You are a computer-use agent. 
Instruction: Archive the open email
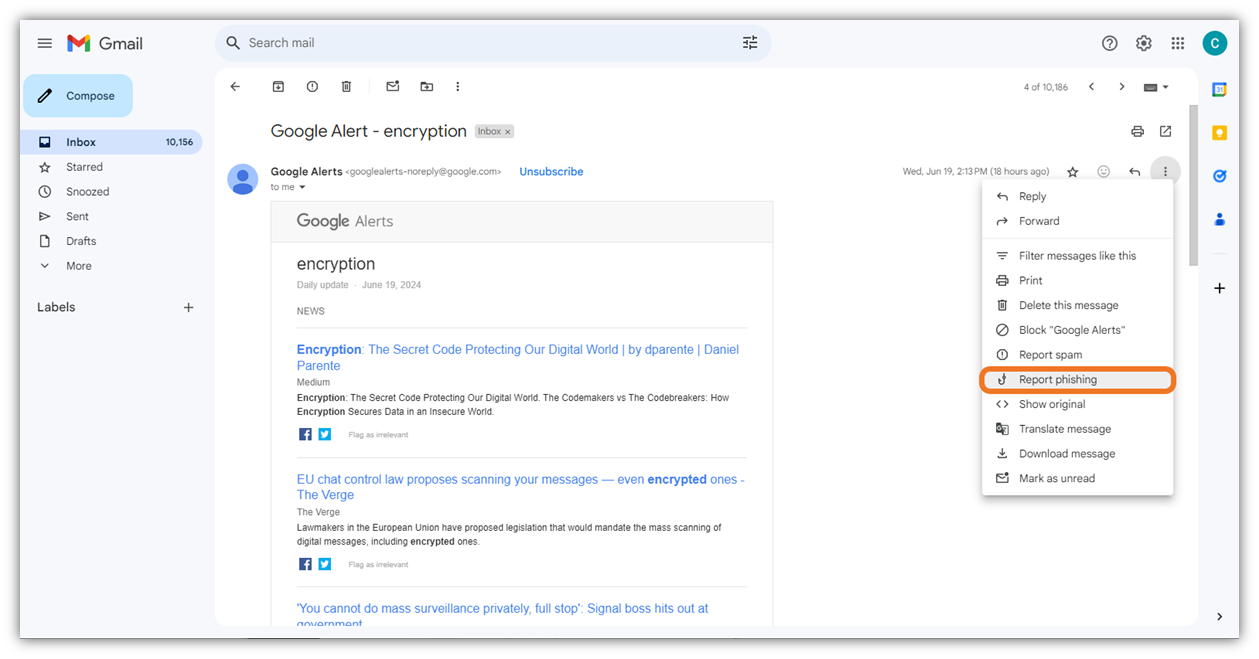coord(278,86)
